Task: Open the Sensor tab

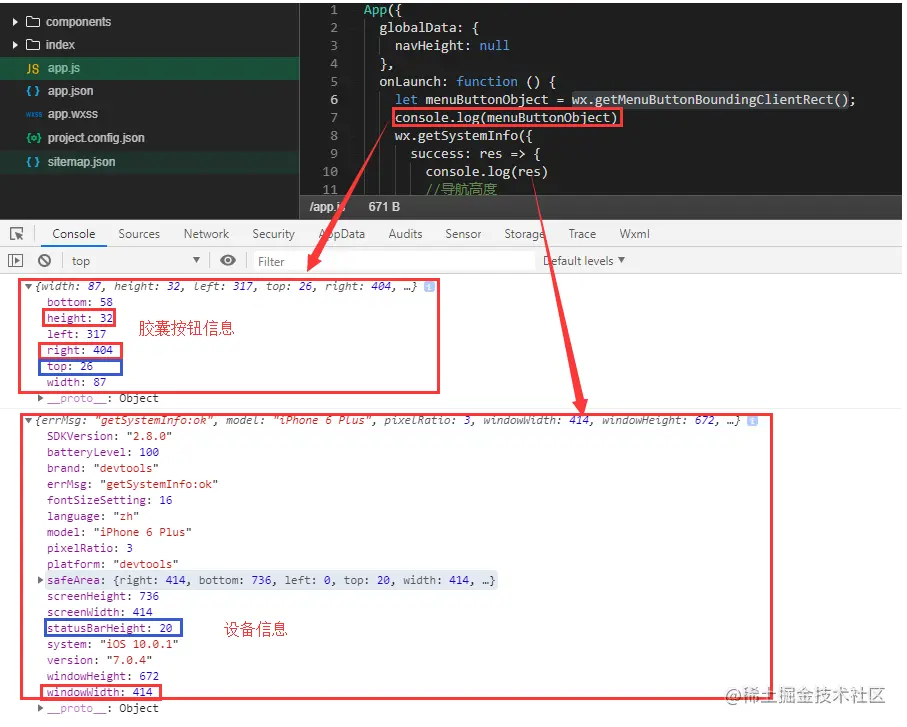Action: [x=463, y=234]
